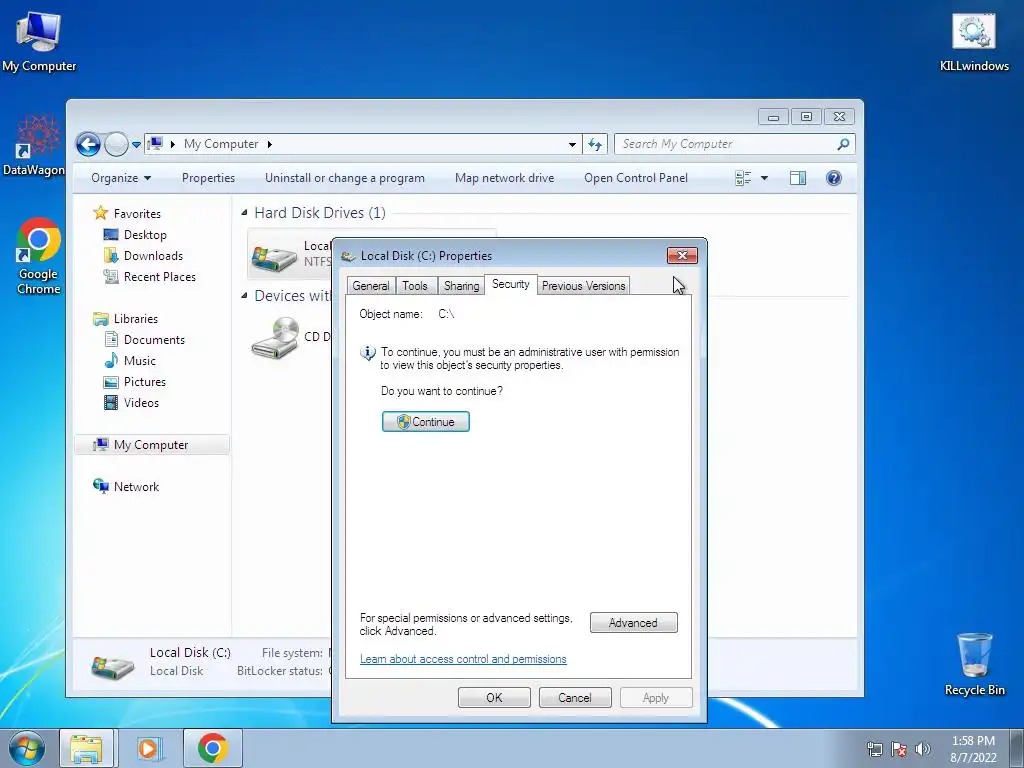Select My Computer in navigation pane
1024x768 pixels.
tap(152, 445)
